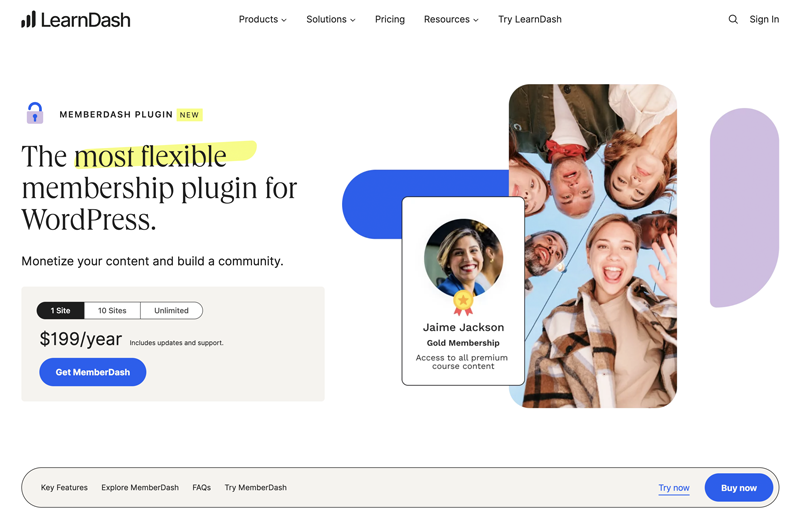
Task: Click the $199/year price text
Action: click(80, 339)
